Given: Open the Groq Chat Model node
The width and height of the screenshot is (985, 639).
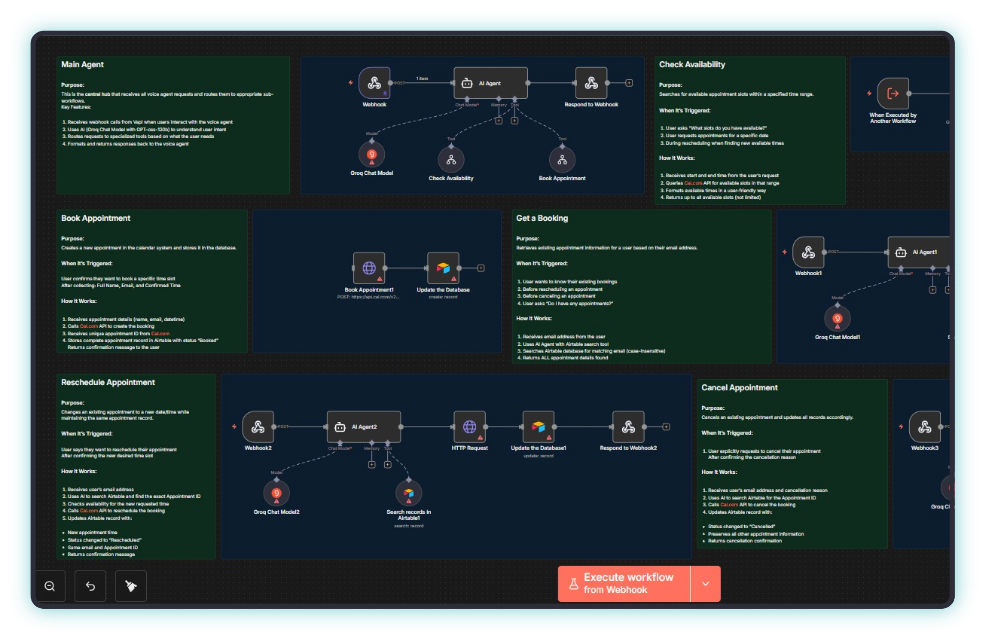Looking at the screenshot, I should pyautogui.click(x=371, y=157).
